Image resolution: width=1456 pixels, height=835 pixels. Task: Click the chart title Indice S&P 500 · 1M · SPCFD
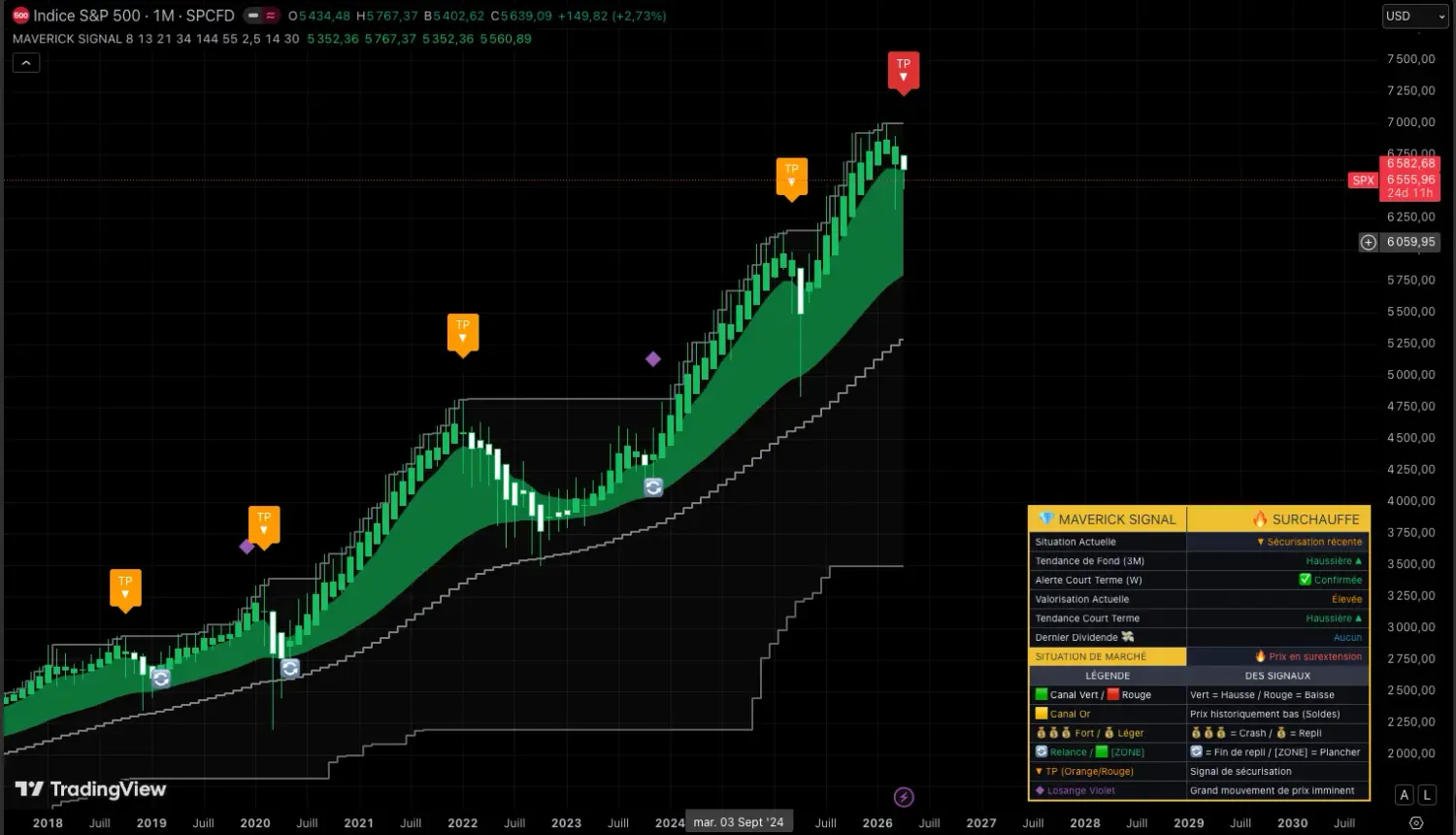coord(134,16)
